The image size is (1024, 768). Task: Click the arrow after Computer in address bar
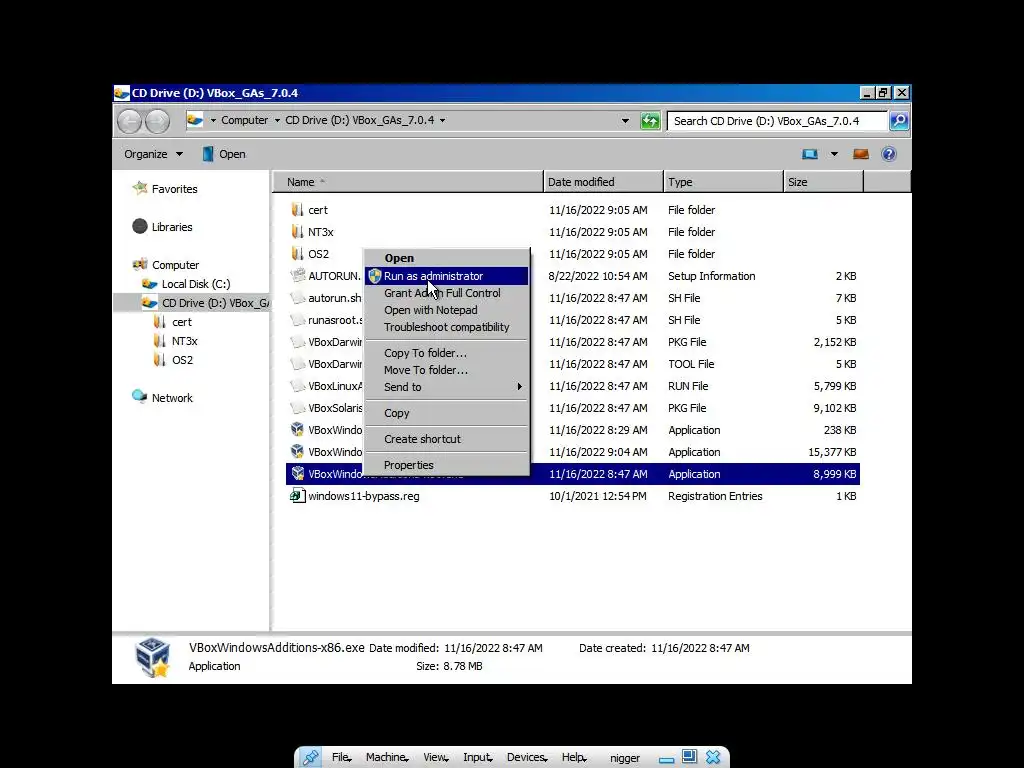[277, 120]
